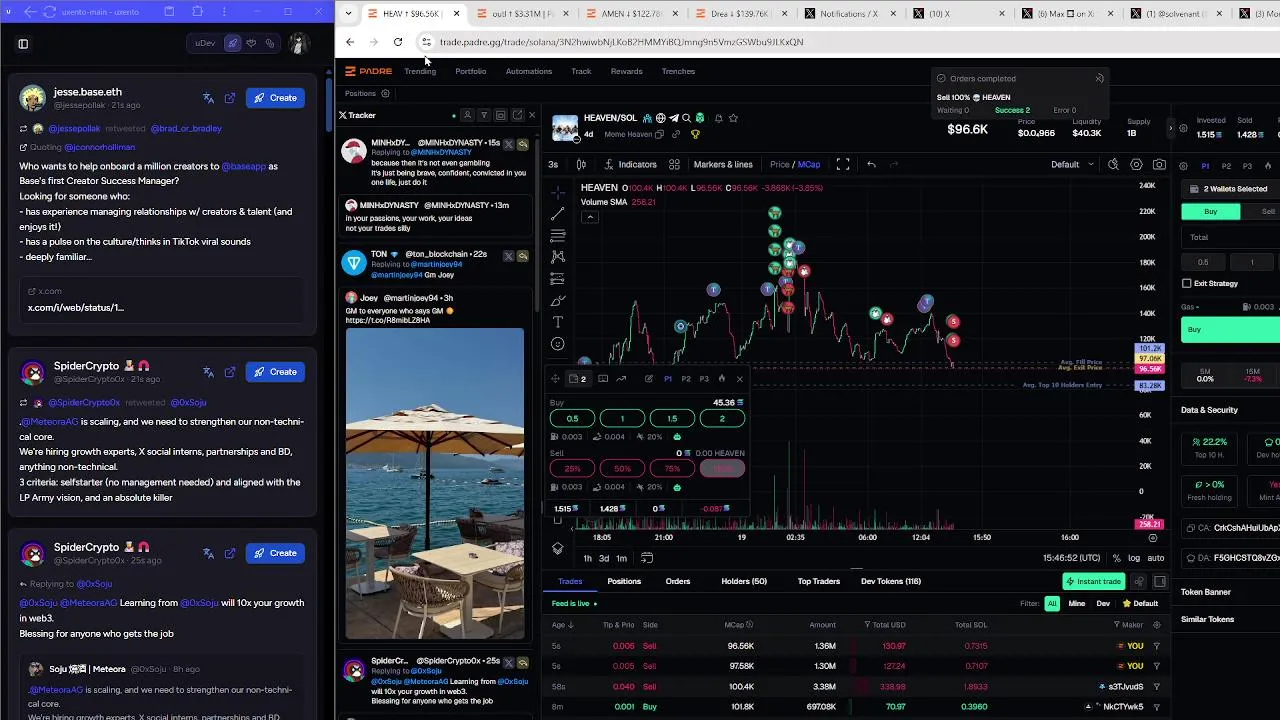Collapse the Volume SMA indicator legend

point(590,217)
